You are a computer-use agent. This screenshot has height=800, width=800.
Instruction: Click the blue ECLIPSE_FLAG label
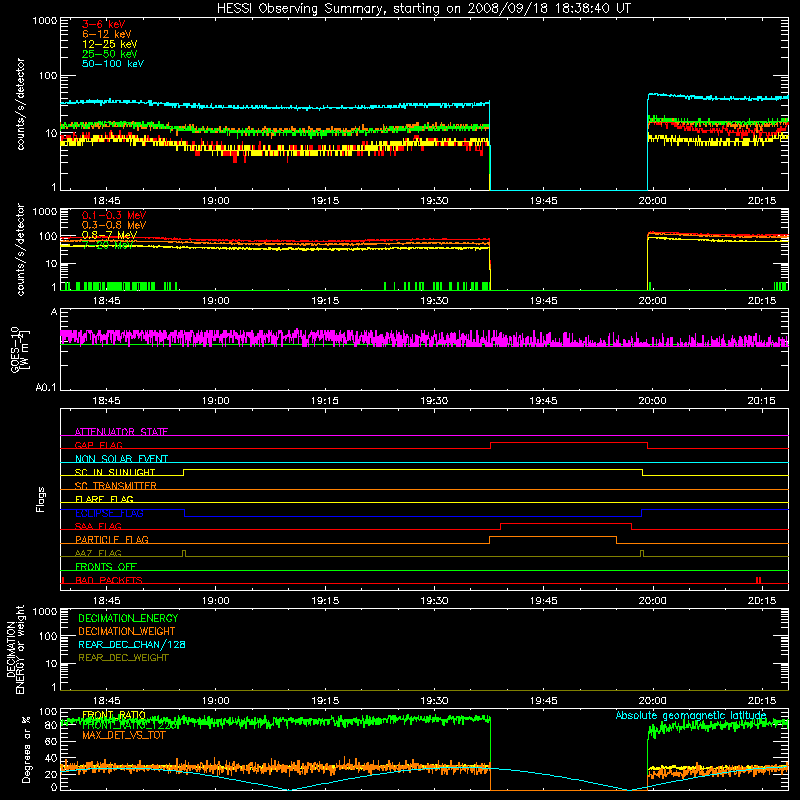(109, 513)
